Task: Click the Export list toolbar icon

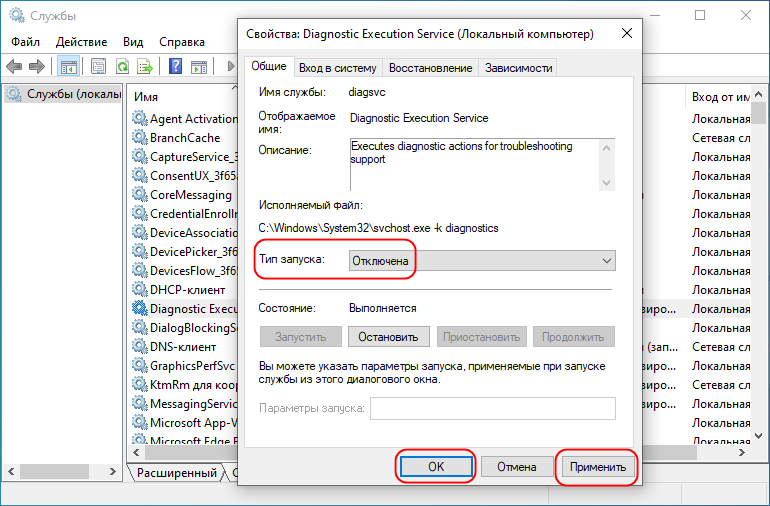Action: tap(145, 66)
